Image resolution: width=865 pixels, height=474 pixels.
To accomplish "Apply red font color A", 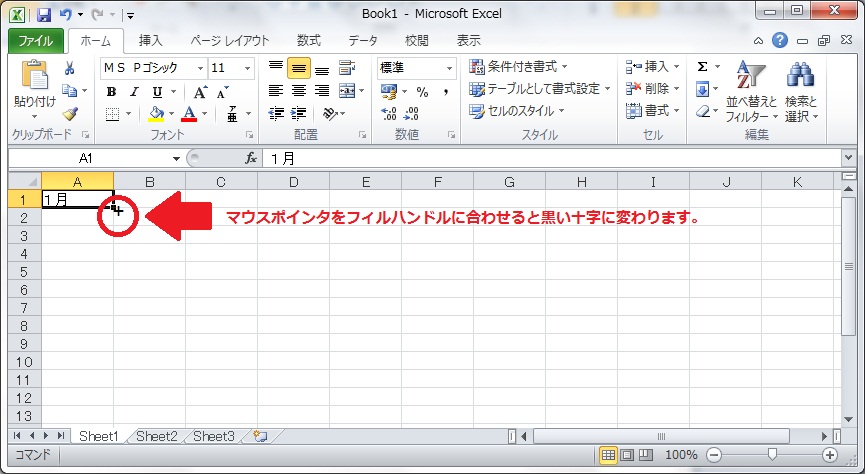I will point(189,114).
